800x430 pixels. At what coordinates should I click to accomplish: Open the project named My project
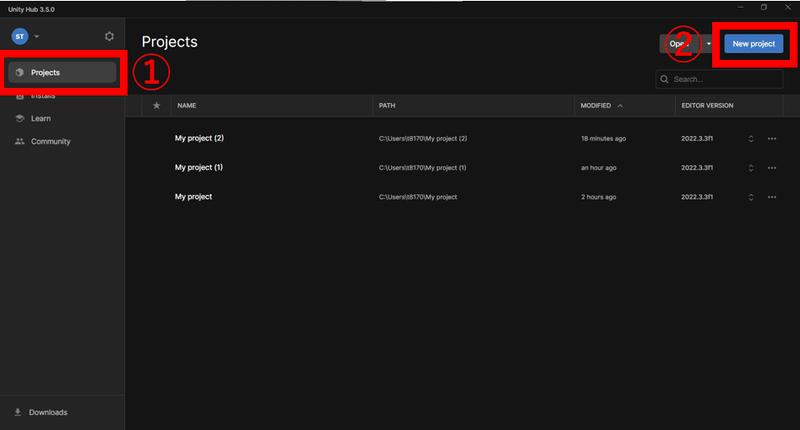coord(193,197)
